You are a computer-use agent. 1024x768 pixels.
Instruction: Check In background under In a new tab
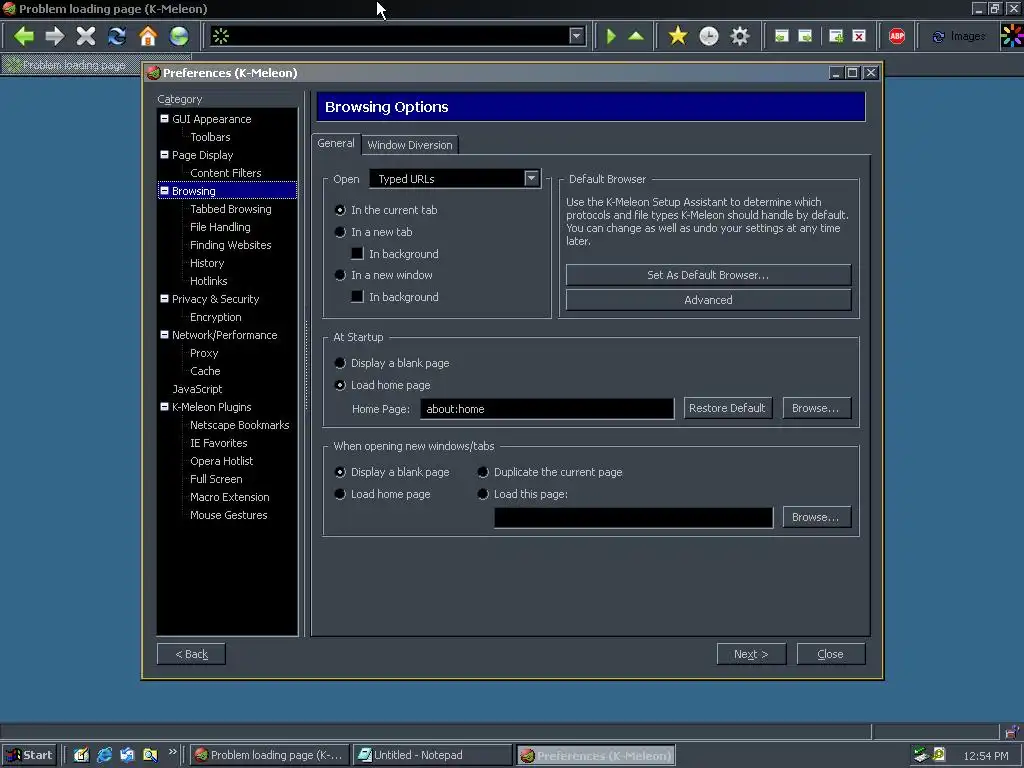click(357, 253)
